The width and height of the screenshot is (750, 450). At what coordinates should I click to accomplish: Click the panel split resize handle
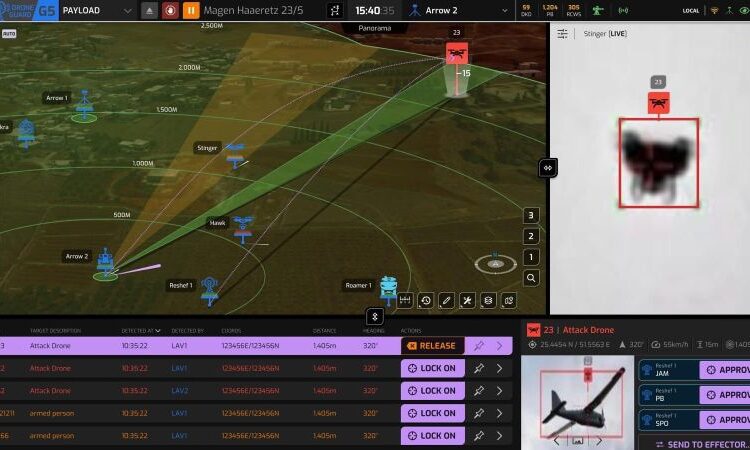click(x=548, y=168)
